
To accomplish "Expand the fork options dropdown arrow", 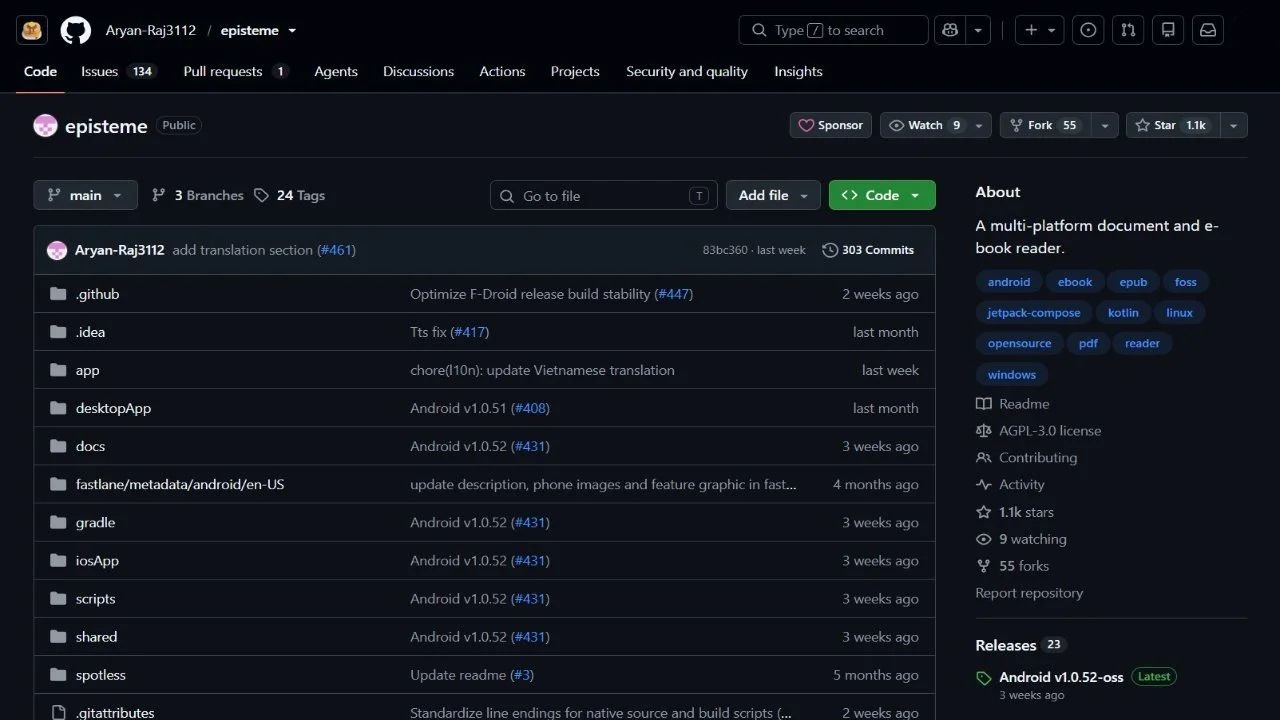I will [1105, 125].
